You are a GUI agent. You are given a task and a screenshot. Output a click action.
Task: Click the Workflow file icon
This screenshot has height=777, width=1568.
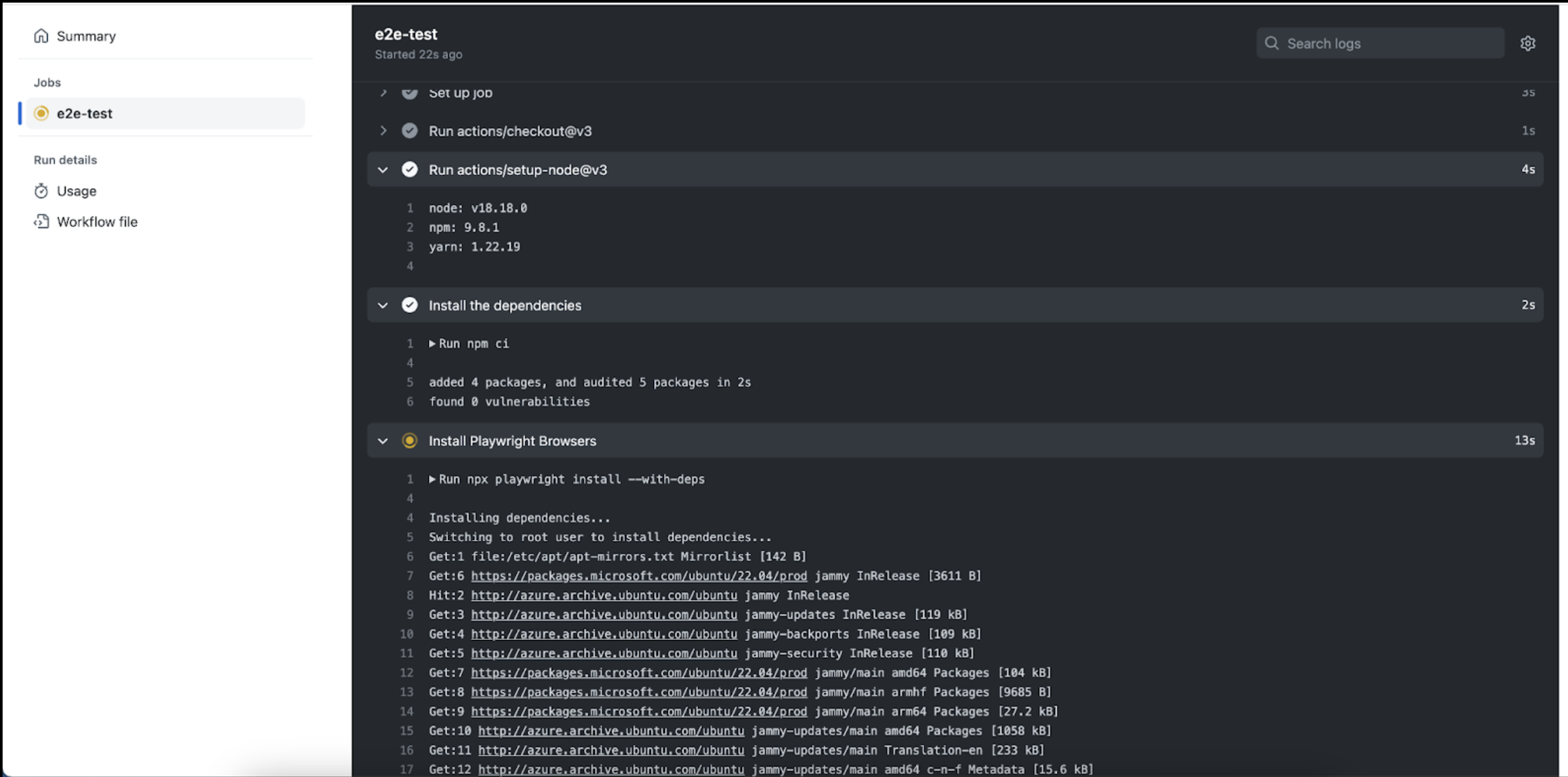tap(41, 222)
